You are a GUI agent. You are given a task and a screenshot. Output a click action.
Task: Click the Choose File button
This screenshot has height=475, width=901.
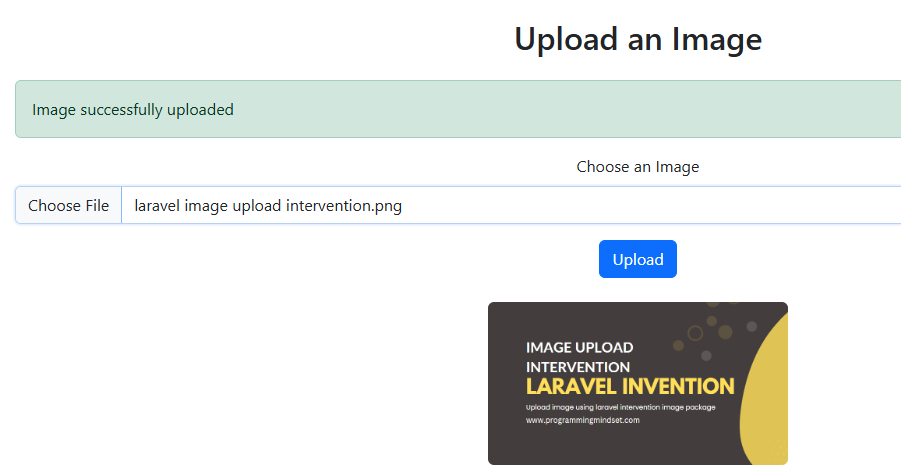pyautogui.click(x=68, y=205)
